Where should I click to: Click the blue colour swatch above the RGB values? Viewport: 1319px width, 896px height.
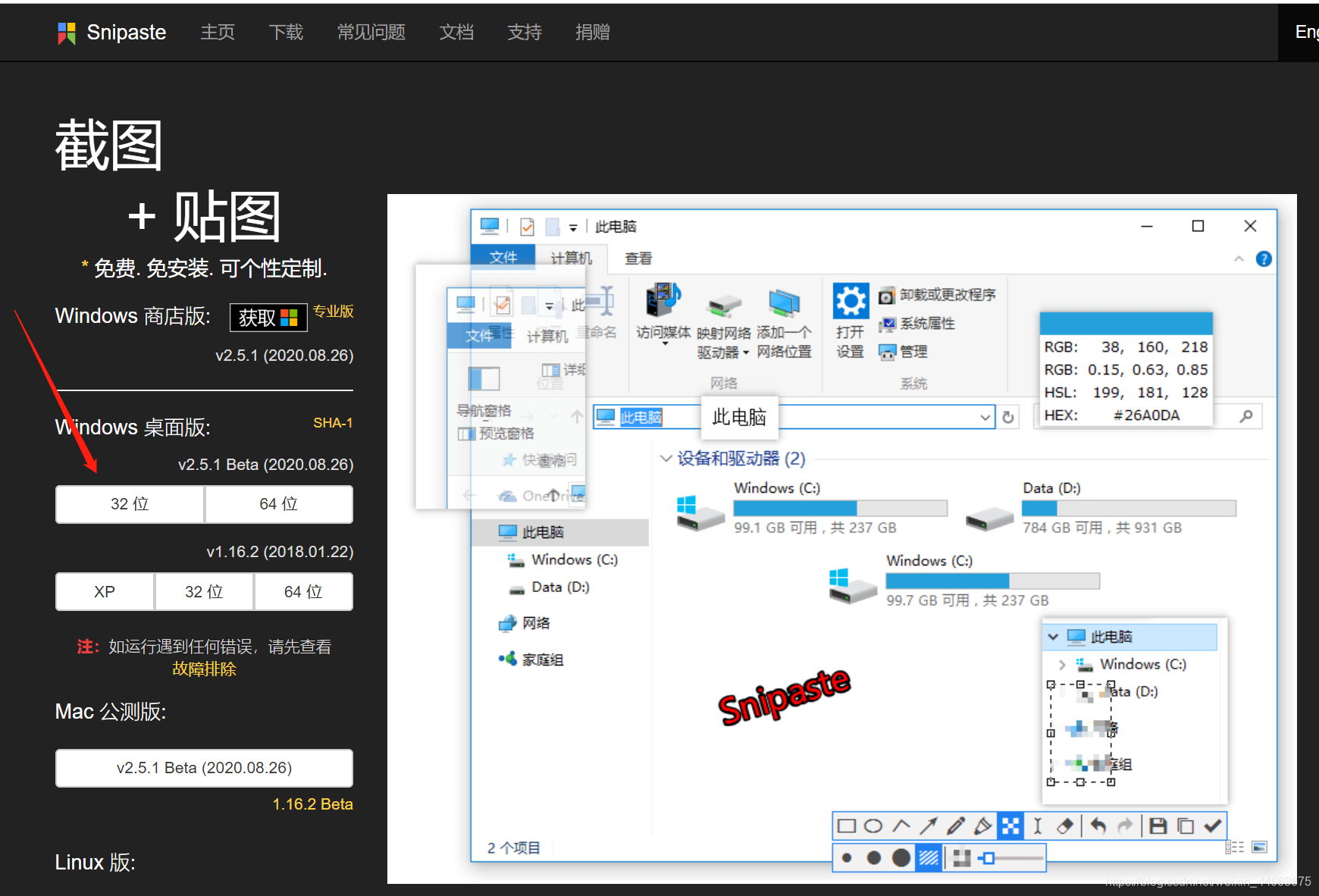(1126, 324)
